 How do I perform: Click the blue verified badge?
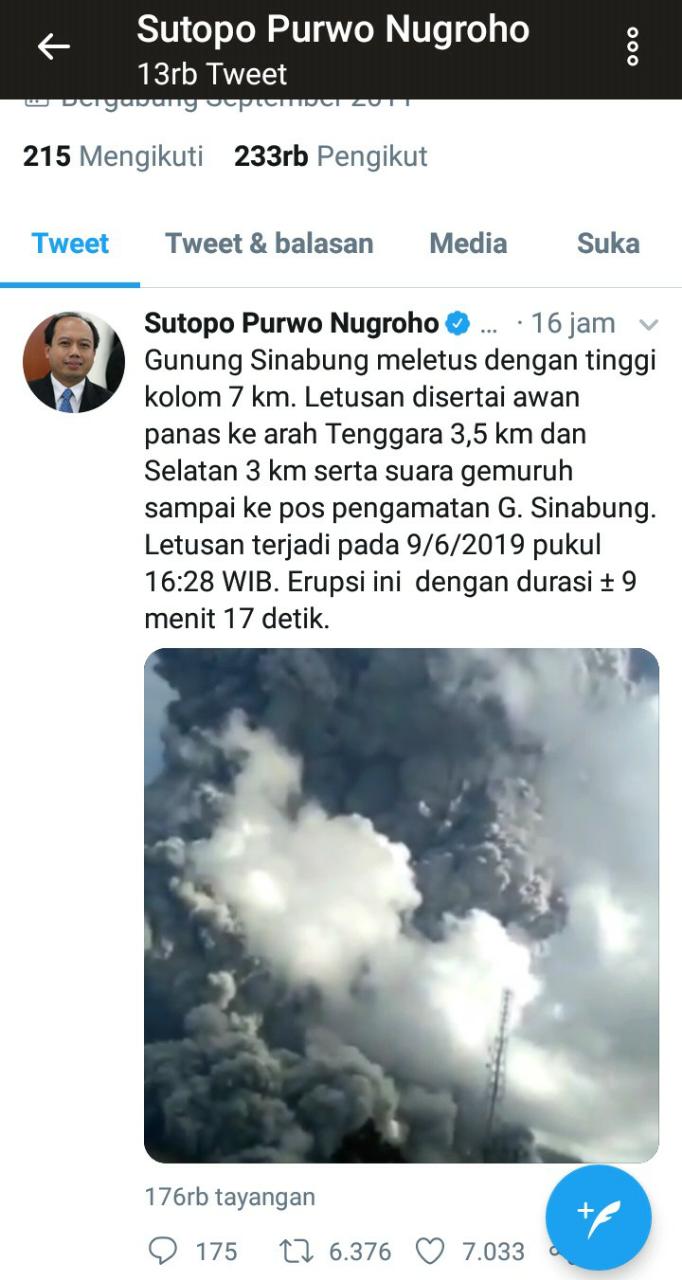[457, 323]
